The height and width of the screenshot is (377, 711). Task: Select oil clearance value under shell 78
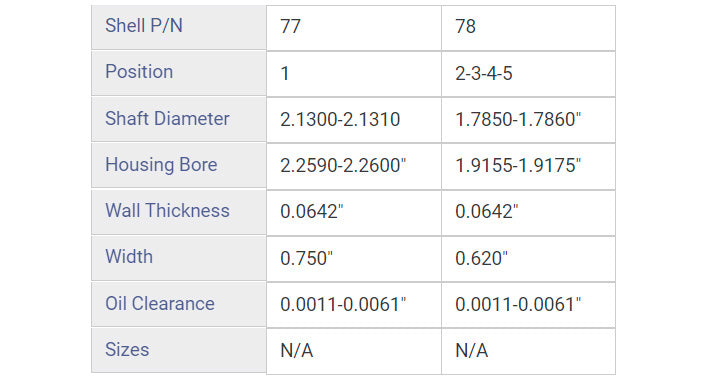(528, 305)
